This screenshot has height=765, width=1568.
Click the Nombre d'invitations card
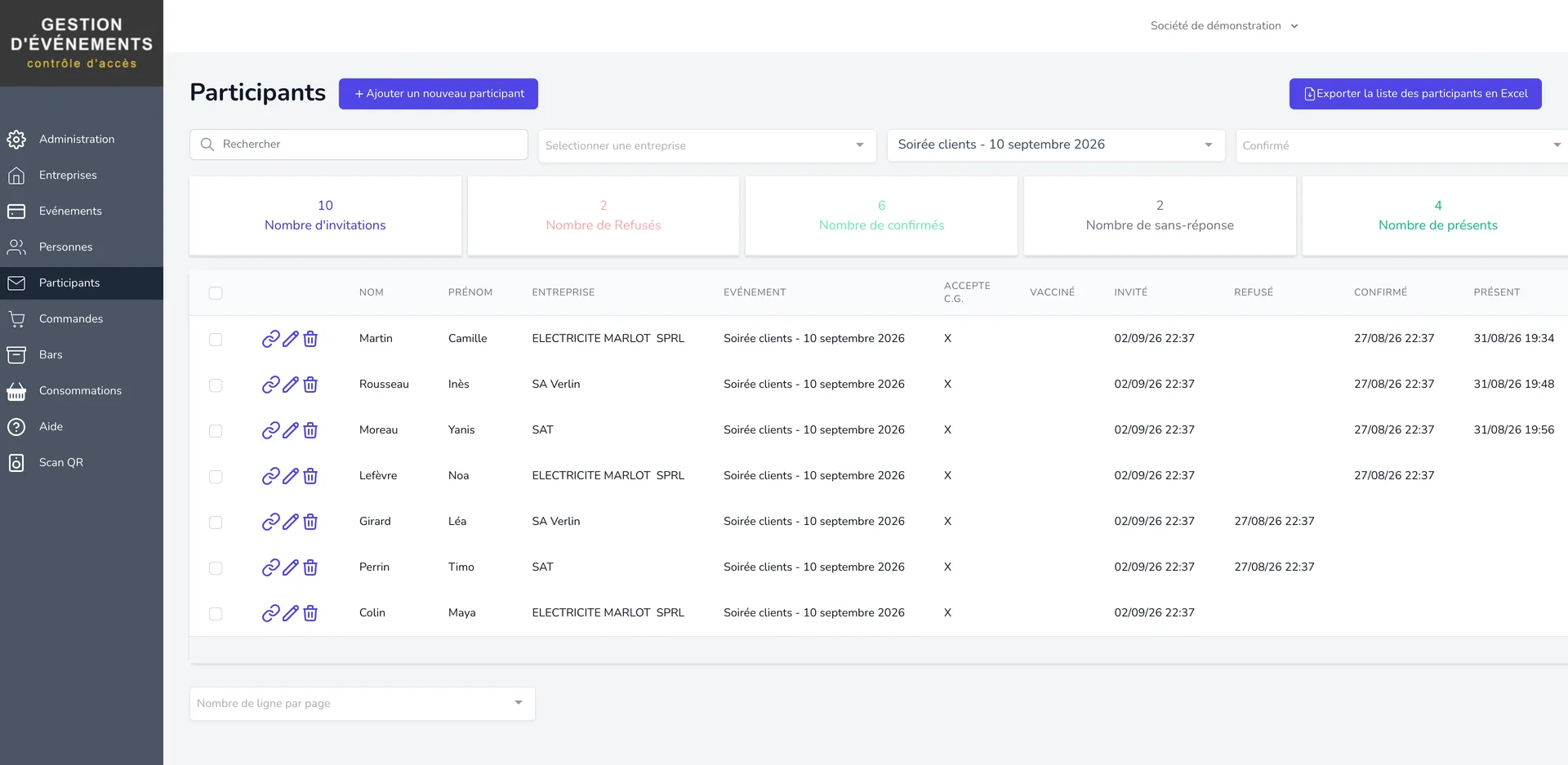325,216
